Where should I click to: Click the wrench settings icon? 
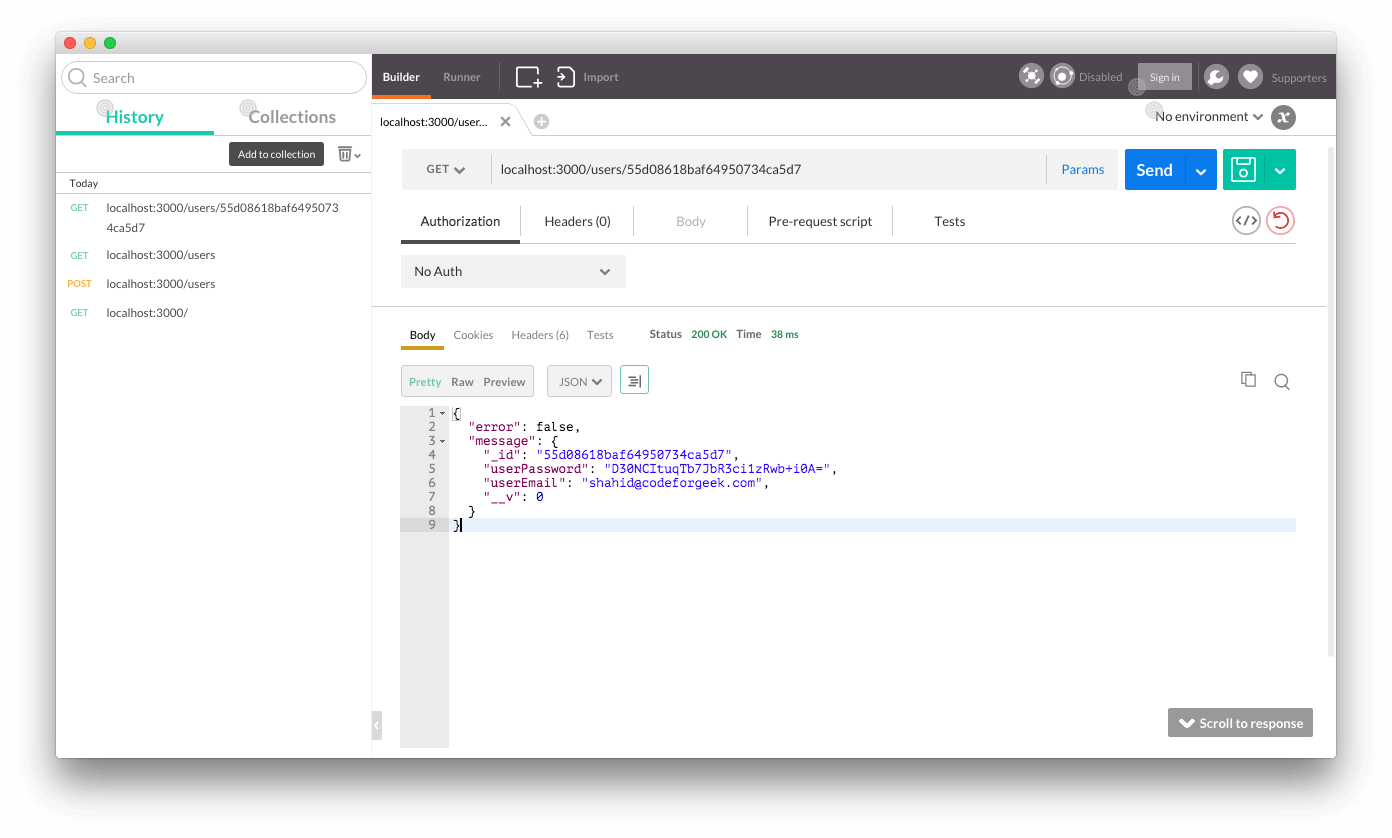point(1215,77)
